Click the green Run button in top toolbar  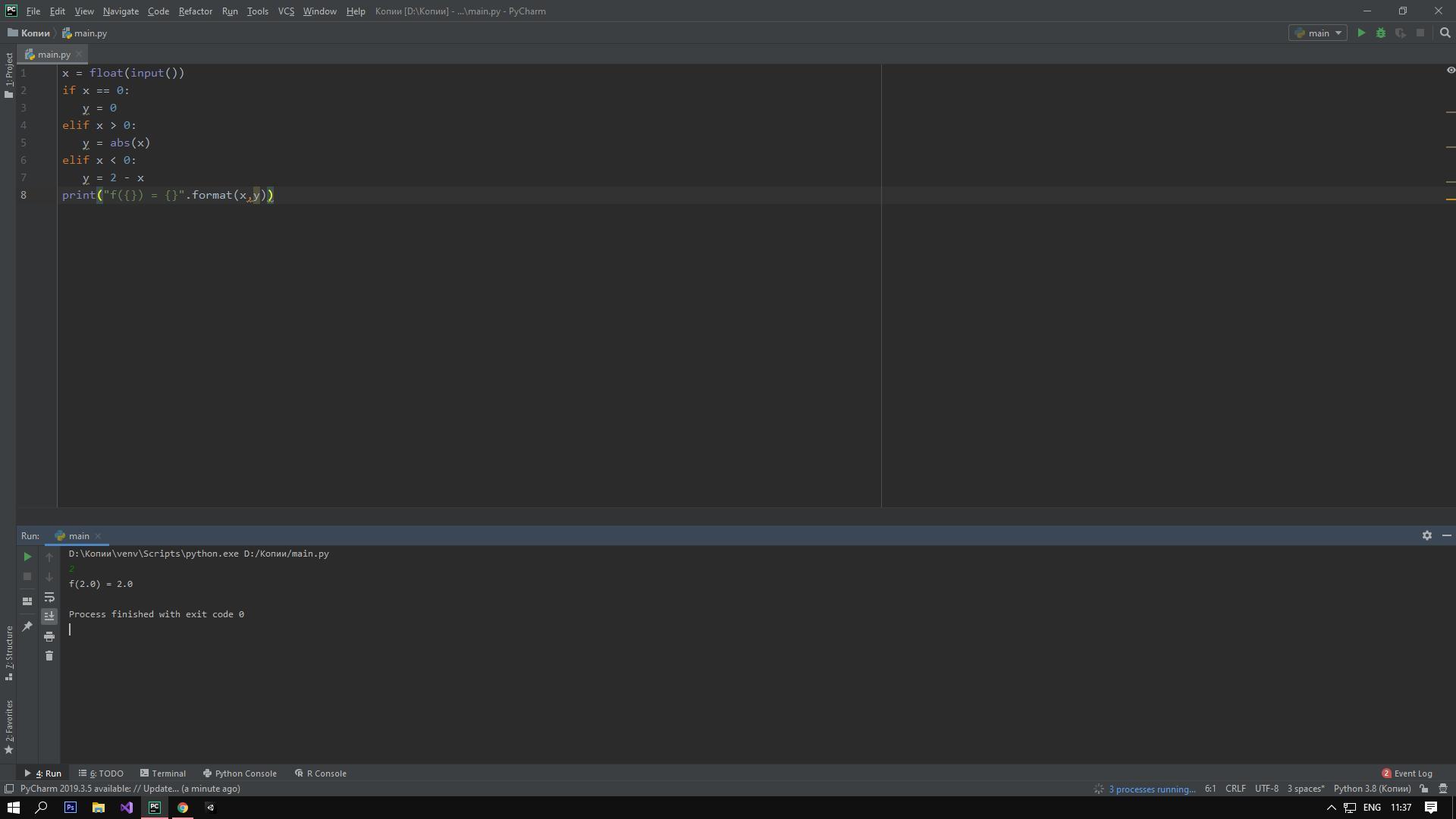click(x=1361, y=33)
